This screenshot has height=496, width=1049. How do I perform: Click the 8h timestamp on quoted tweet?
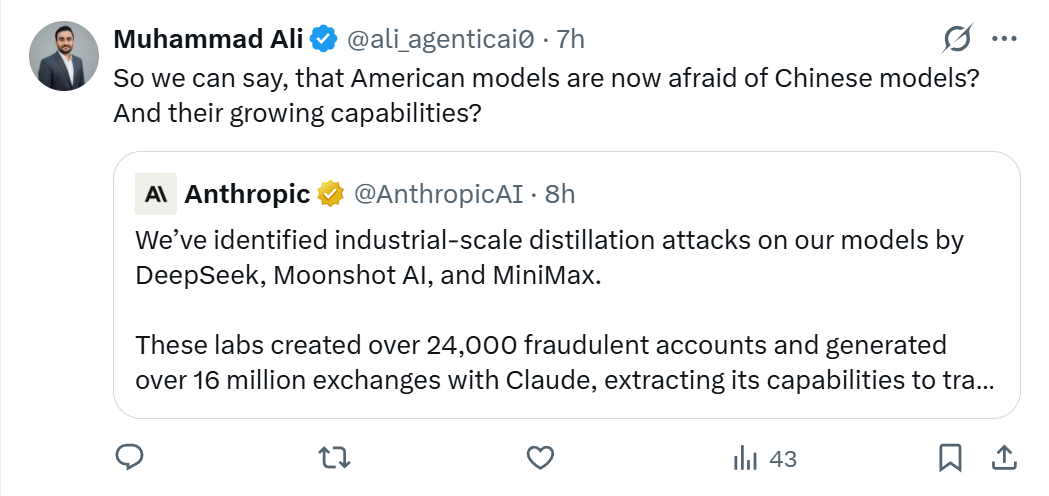[560, 194]
